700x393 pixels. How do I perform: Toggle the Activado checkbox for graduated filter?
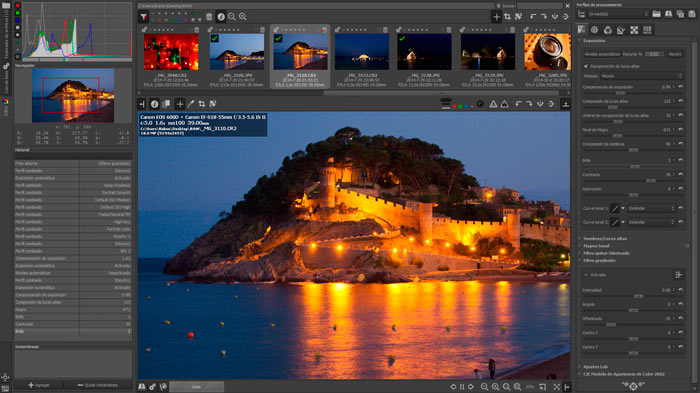(x=586, y=275)
